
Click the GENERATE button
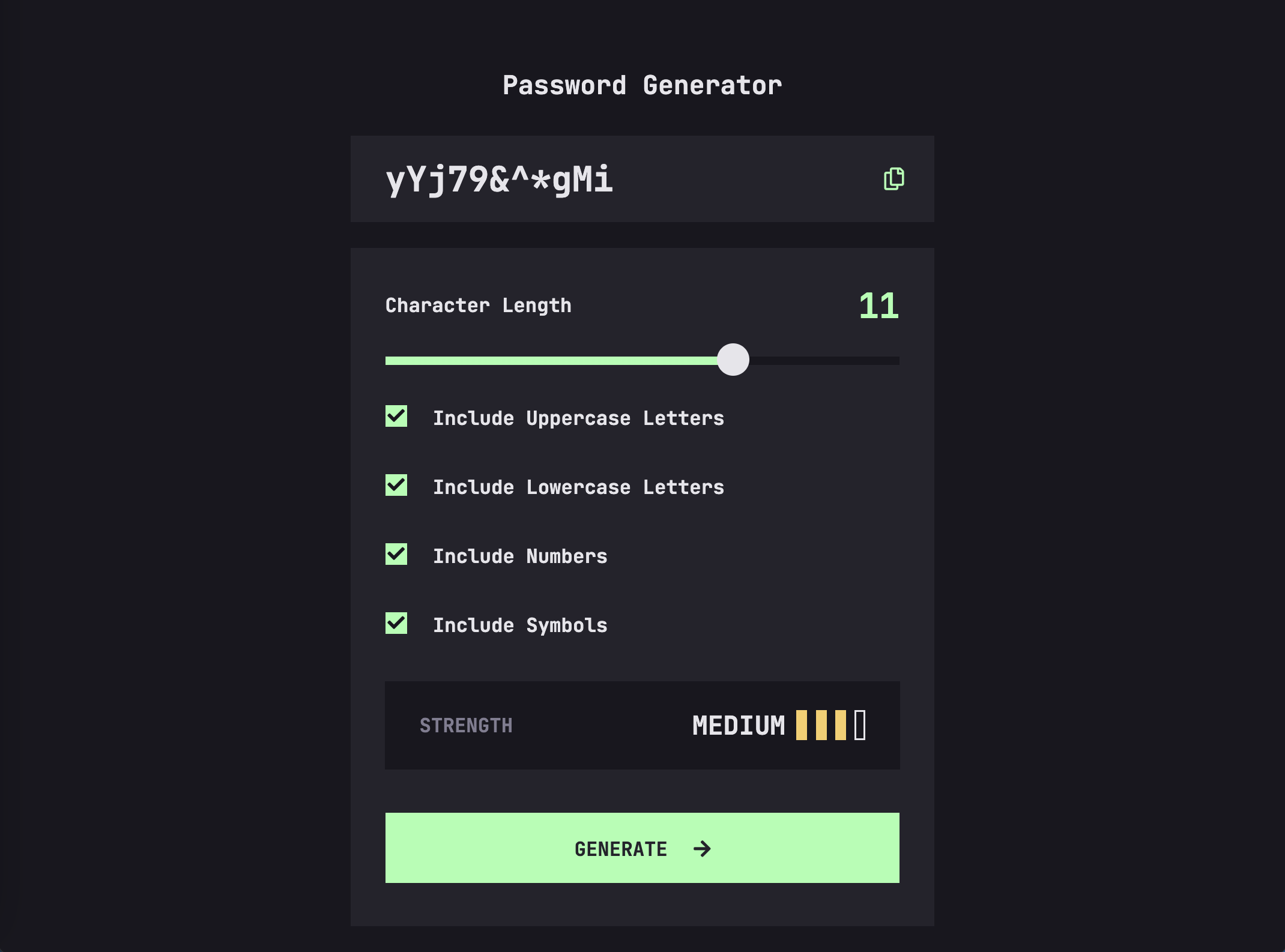point(642,848)
